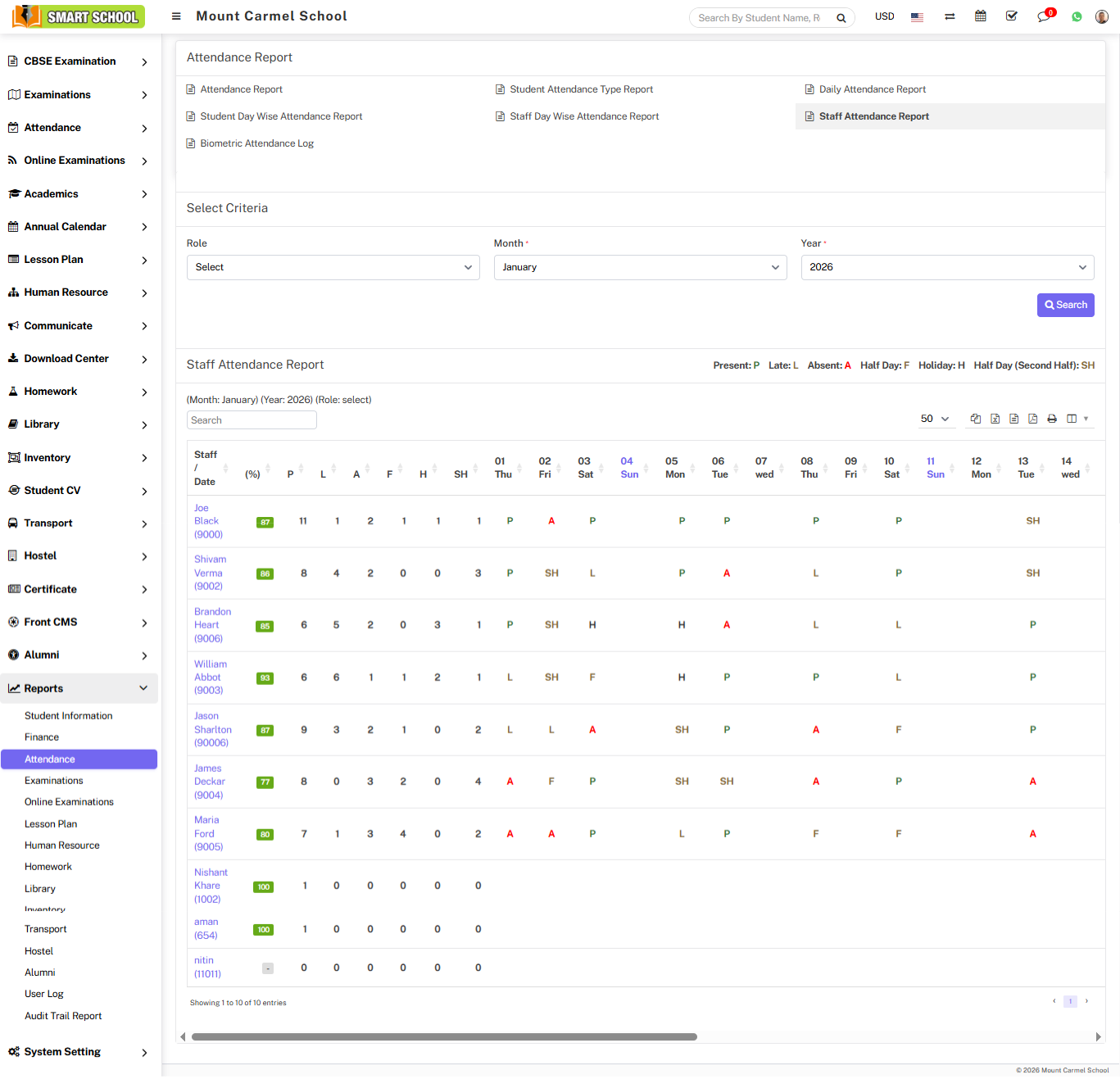Open the chat notifications icon
The width and height of the screenshot is (1120, 1079).
pyautogui.click(x=1043, y=16)
